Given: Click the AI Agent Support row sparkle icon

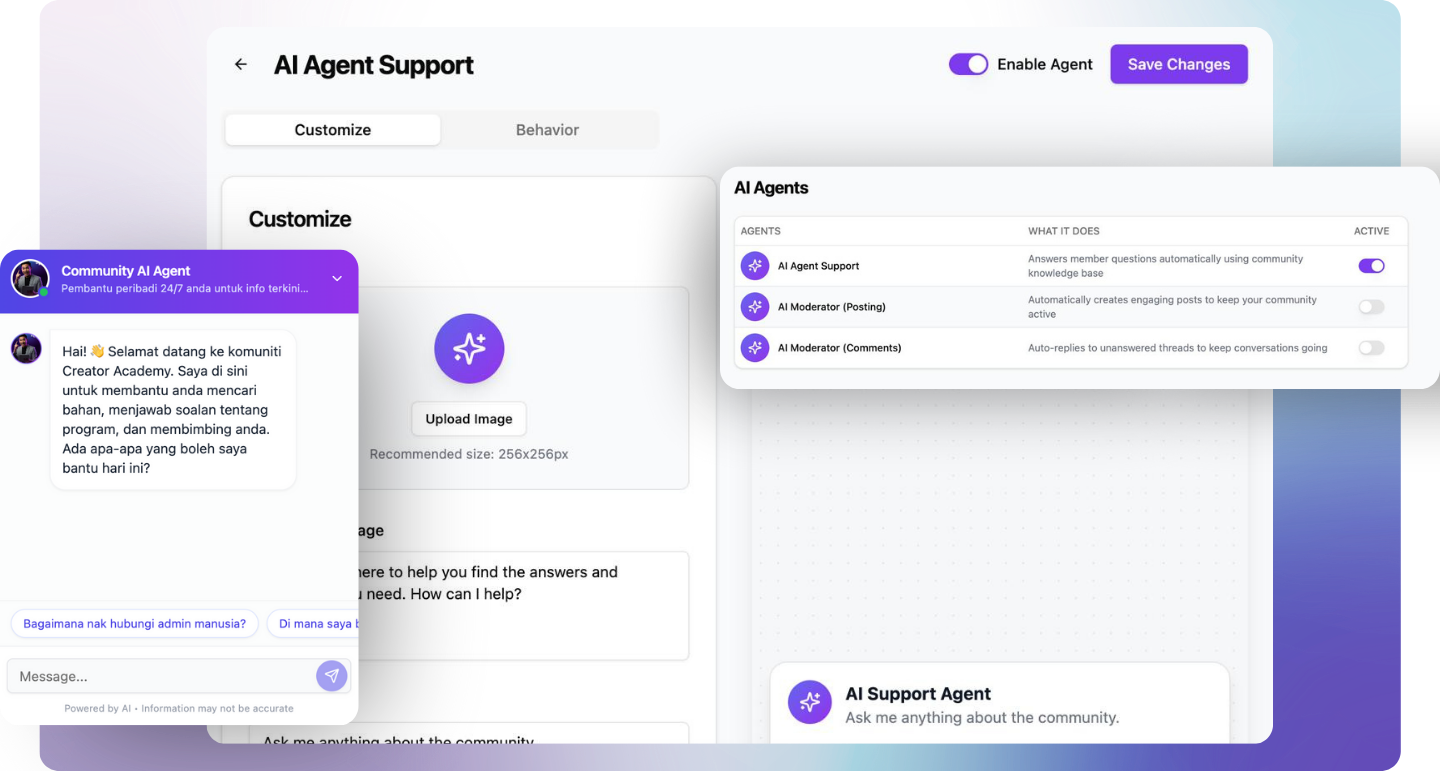Looking at the screenshot, I should (x=755, y=266).
